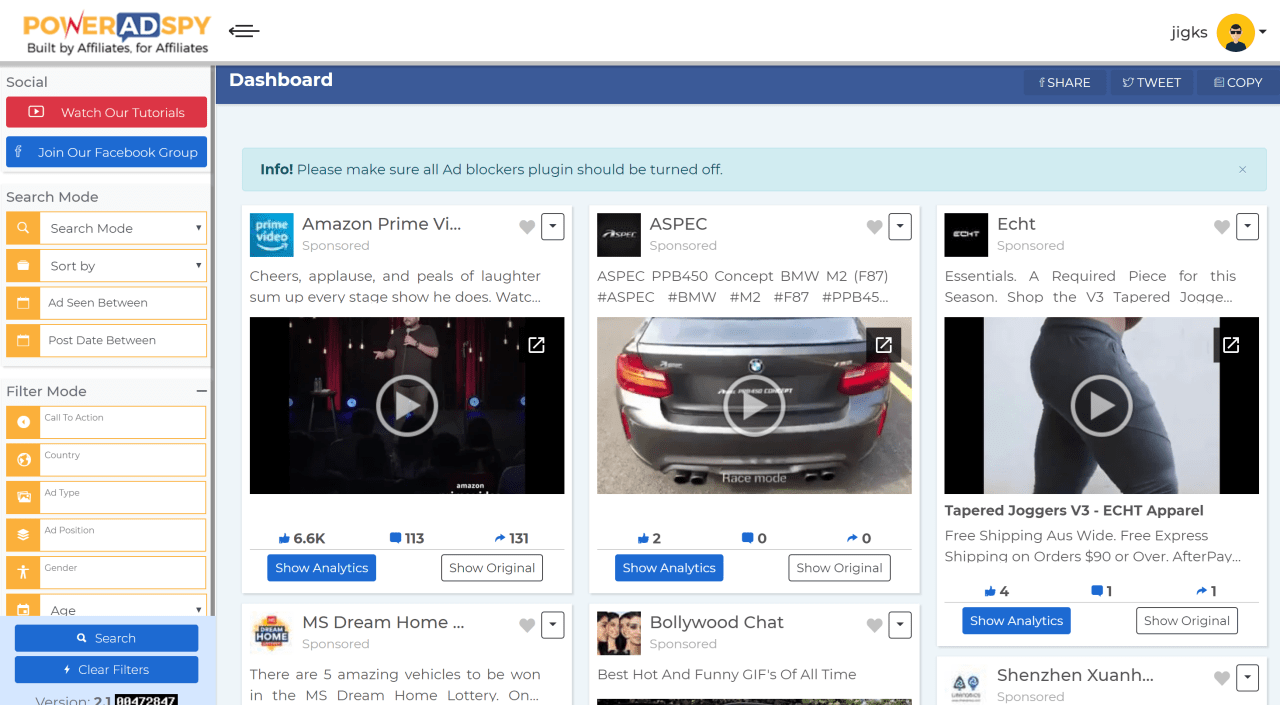The height and width of the screenshot is (705, 1280).
Task: Click the PowerAdSpy logo
Action: click(x=116, y=32)
